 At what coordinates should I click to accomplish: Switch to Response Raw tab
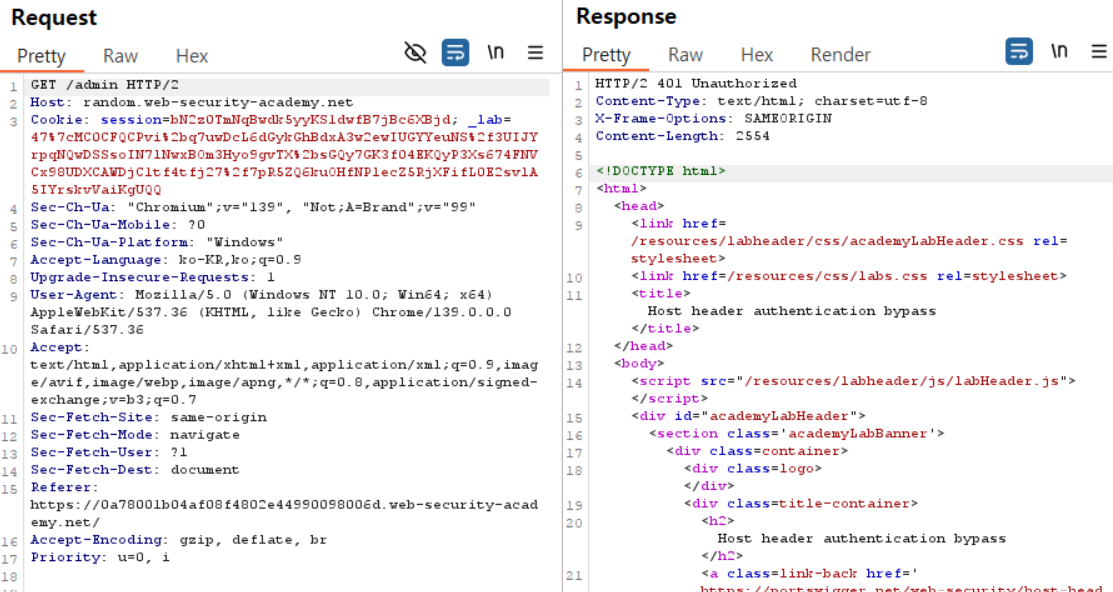(685, 55)
